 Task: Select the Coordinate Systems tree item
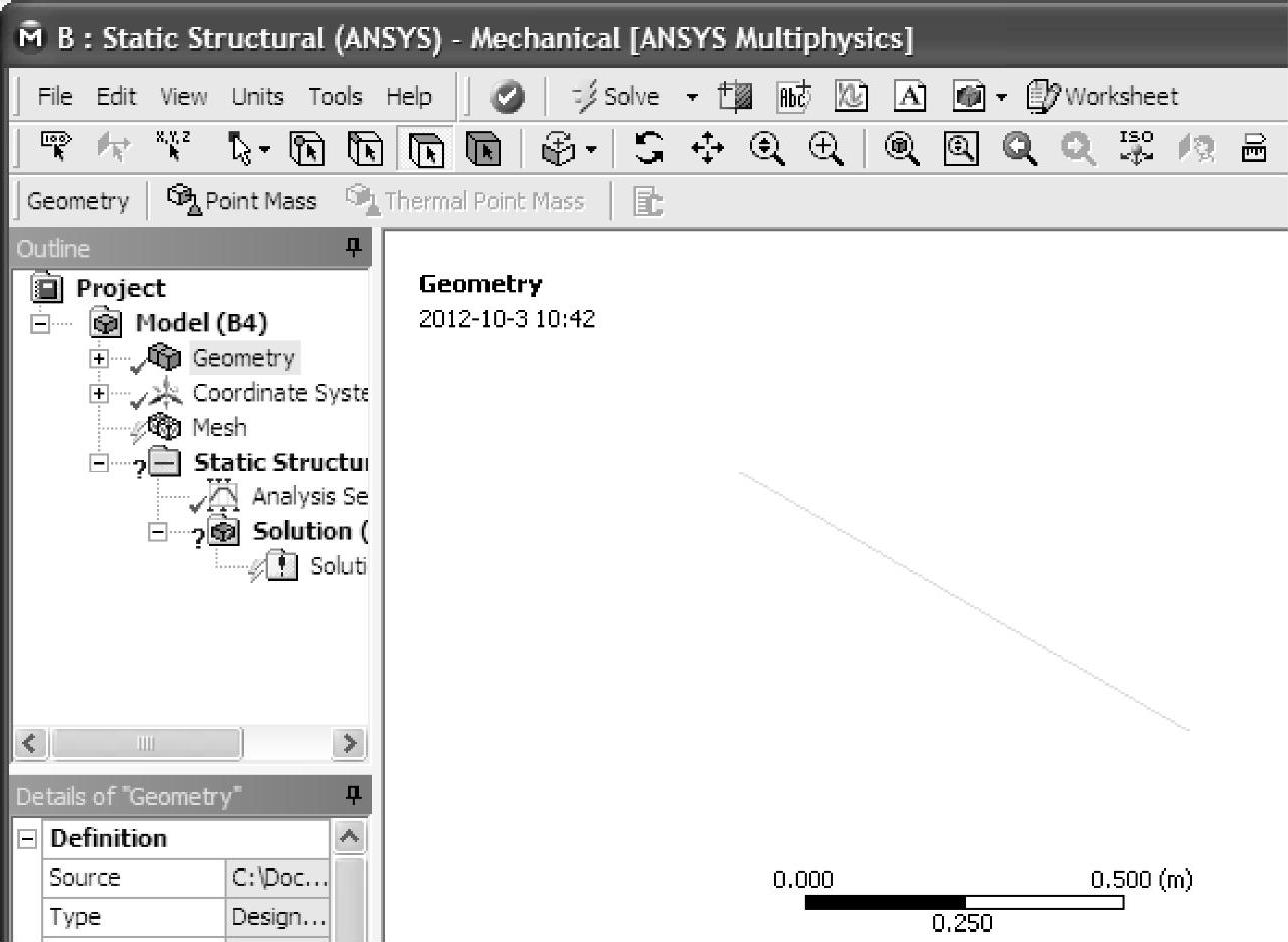tap(280, 393)
